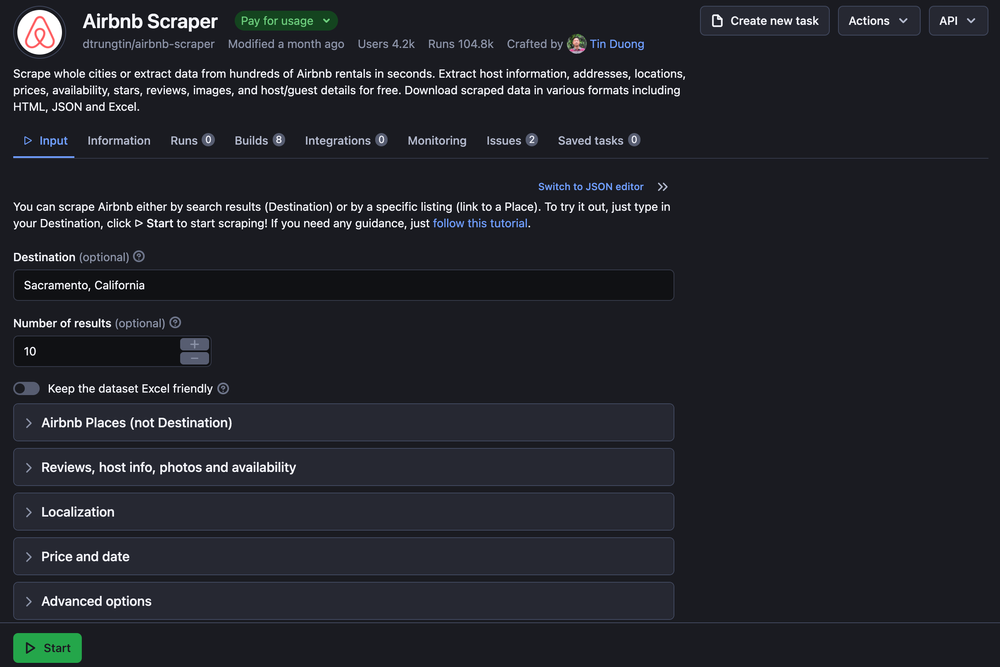Switch to the Information tab
Image resolution: width=1000 pixels, height=667 pixels.
(118, 140)
